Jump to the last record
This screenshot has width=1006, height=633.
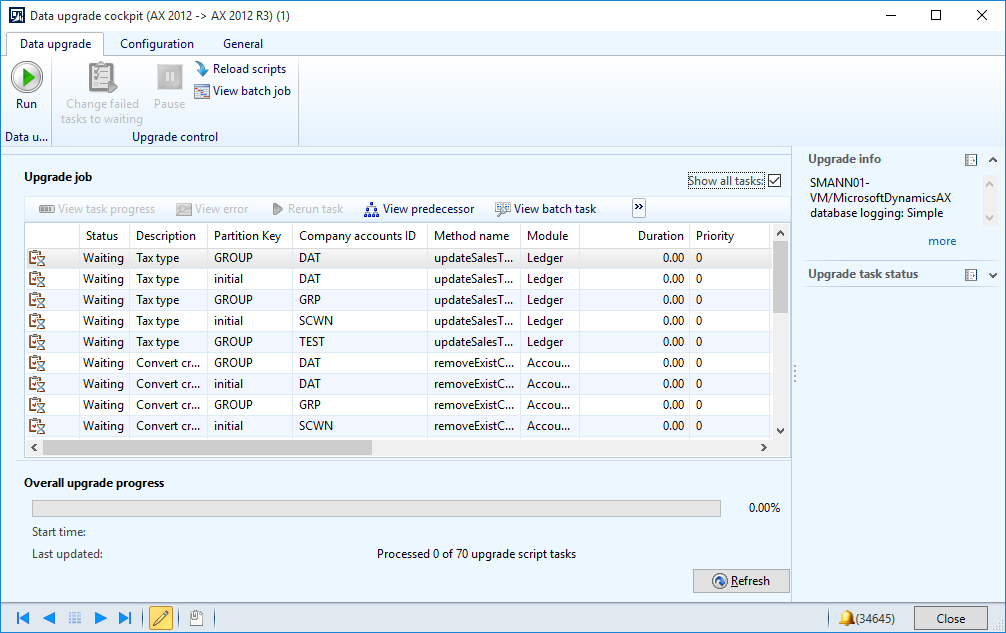click(x=125, y=618)
